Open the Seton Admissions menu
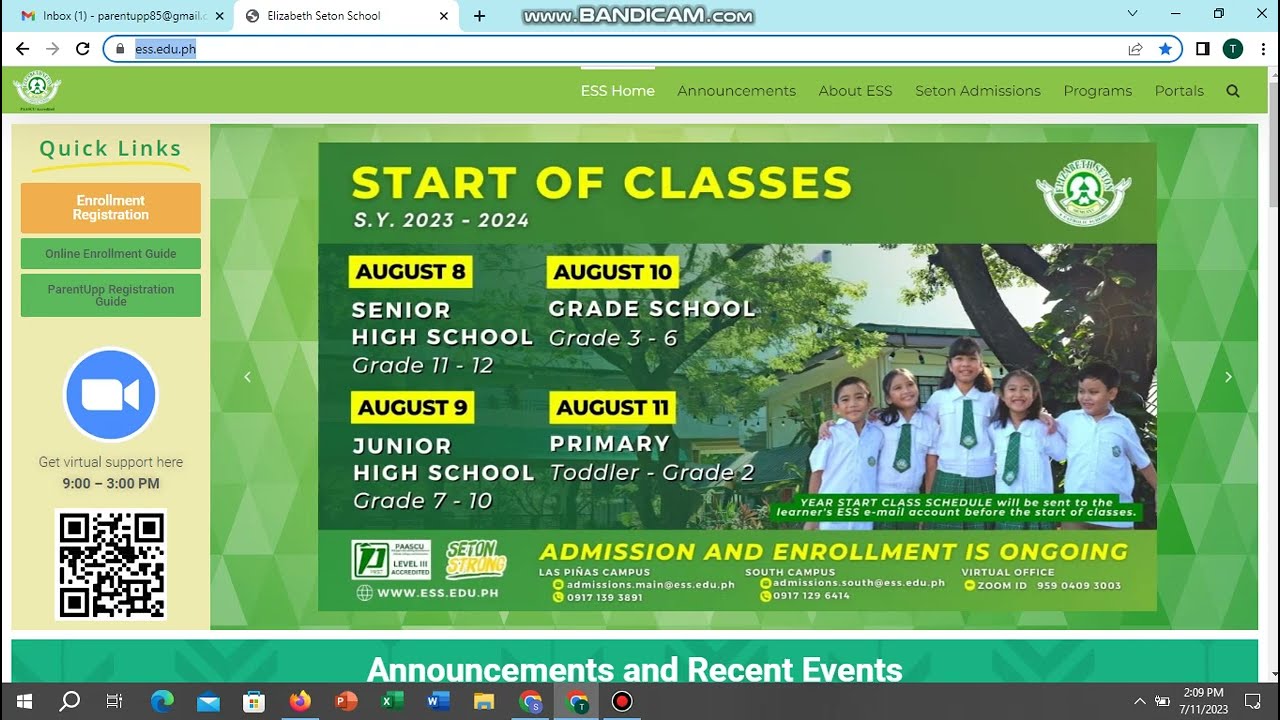Image resolution: width=1280 pixels, height=720 pixels. (978, 91)
